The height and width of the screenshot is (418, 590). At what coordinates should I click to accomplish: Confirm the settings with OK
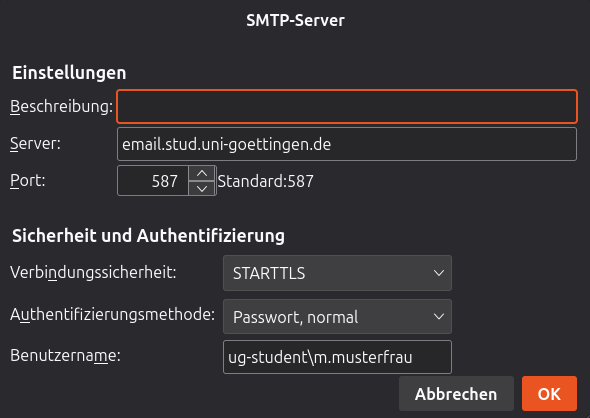click(549, 394)
